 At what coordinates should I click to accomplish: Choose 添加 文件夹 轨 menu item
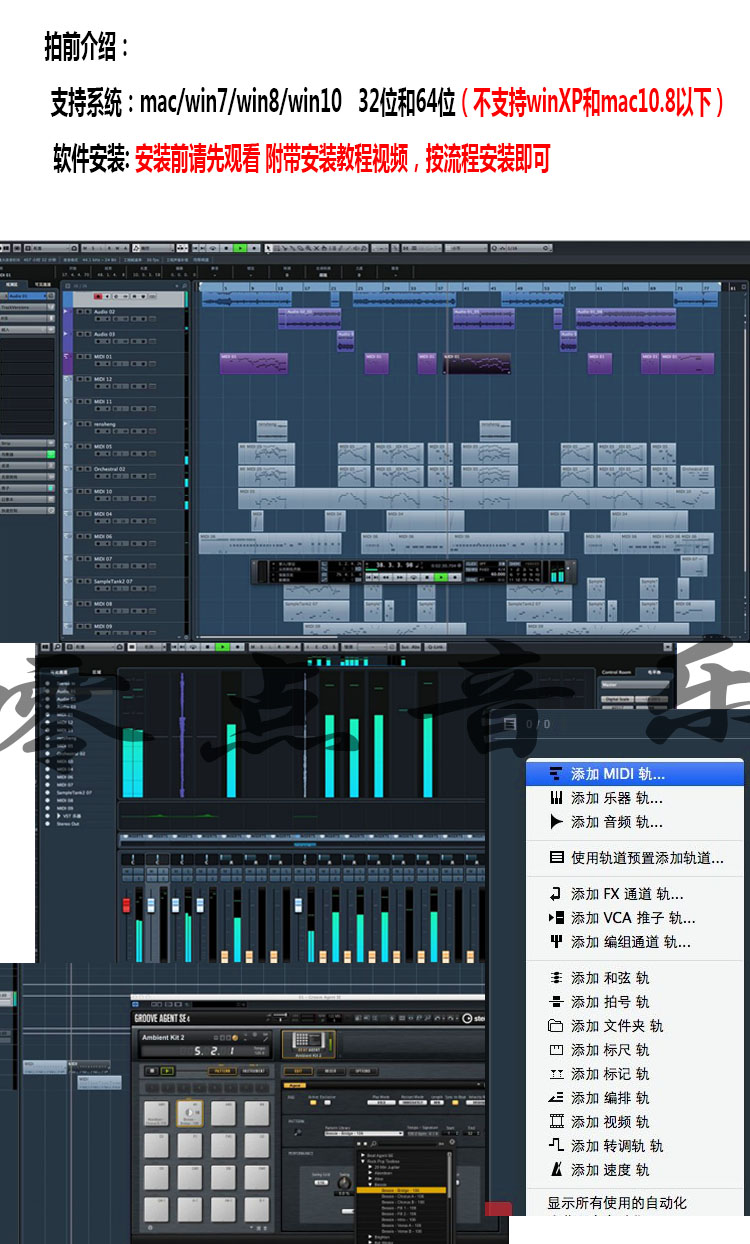click(635, 1026)
